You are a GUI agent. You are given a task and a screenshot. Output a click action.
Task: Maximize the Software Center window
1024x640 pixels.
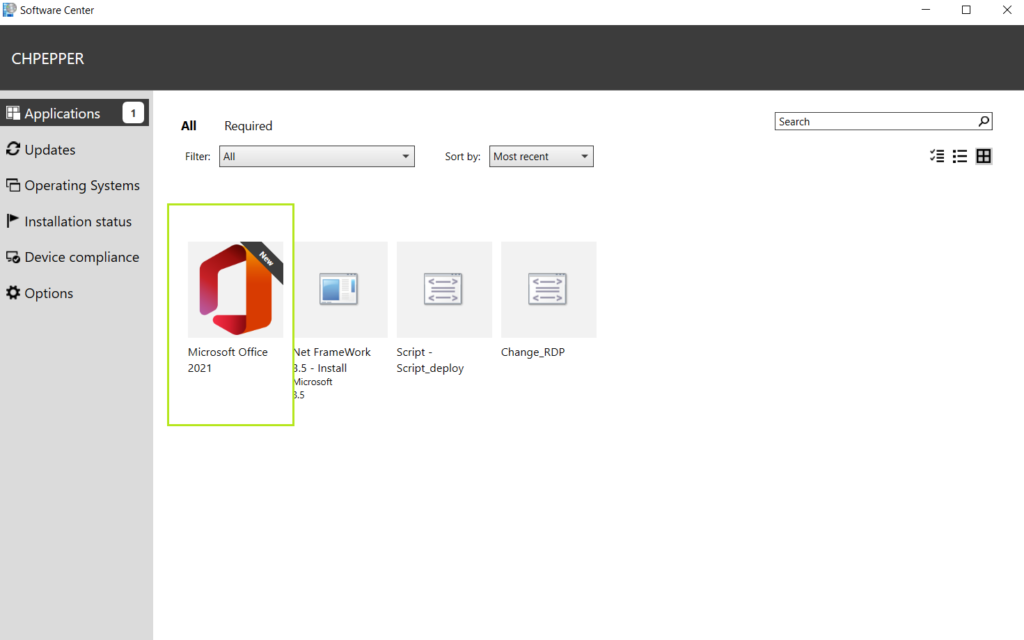966,10
